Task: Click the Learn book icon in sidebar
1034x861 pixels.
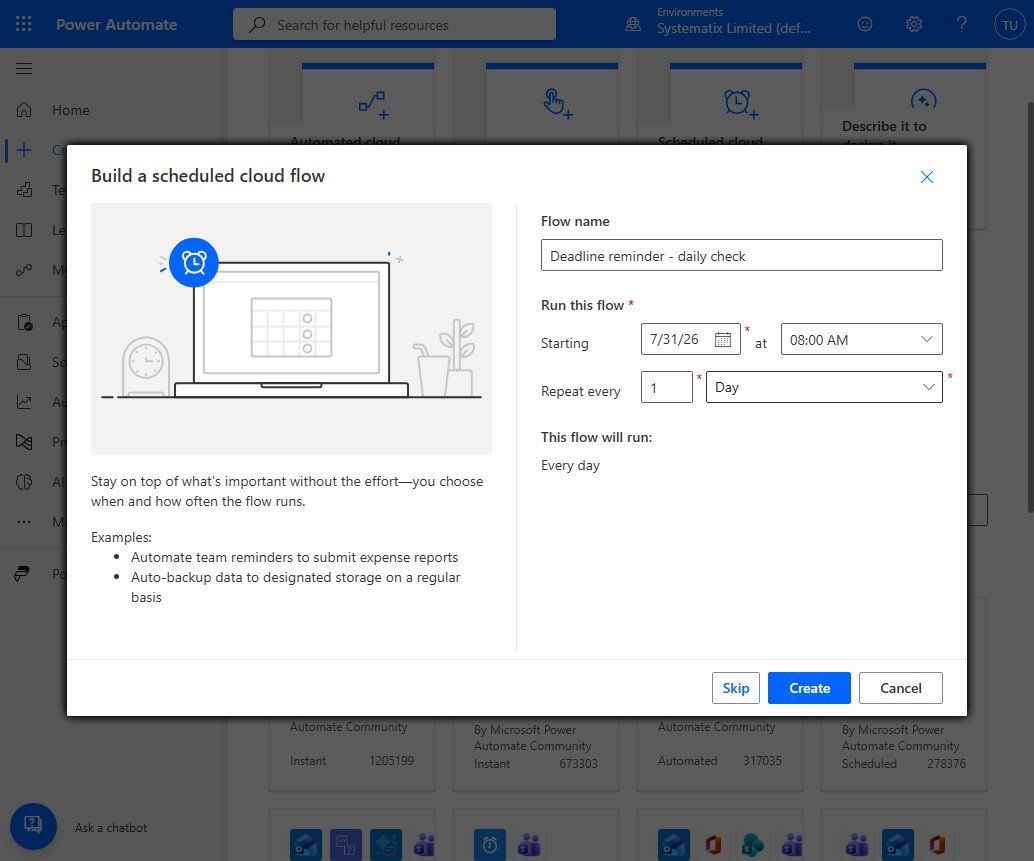Action: (24, 230)
